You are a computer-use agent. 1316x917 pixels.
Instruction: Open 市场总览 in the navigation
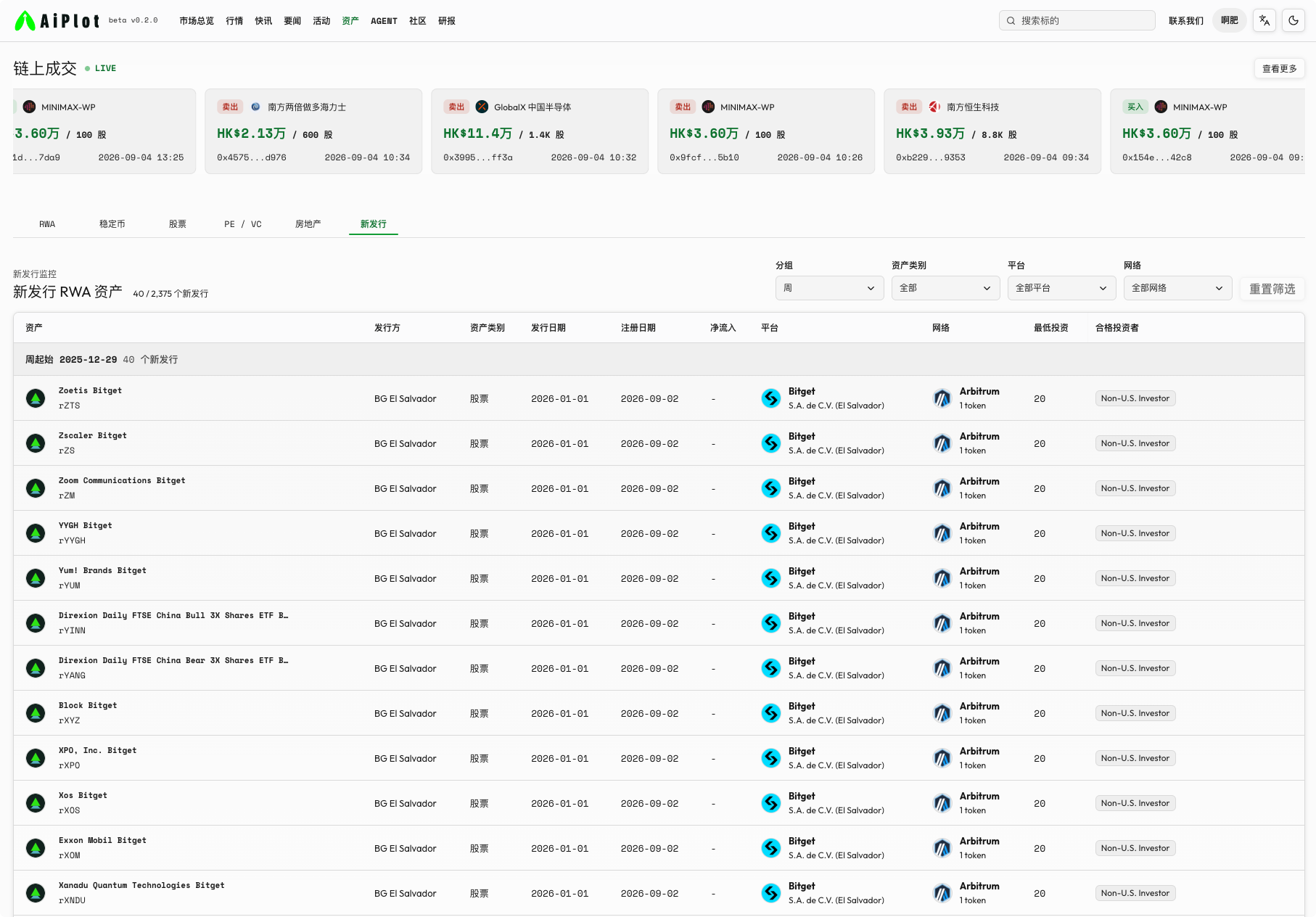tap(197, 21)
